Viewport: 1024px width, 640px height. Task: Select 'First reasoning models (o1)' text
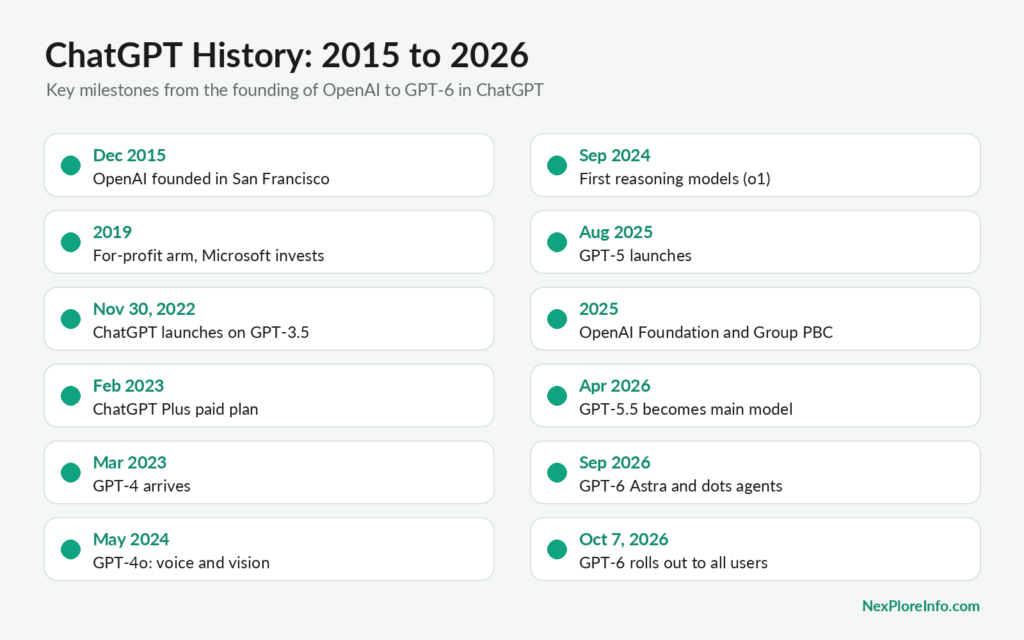(675, 179)
